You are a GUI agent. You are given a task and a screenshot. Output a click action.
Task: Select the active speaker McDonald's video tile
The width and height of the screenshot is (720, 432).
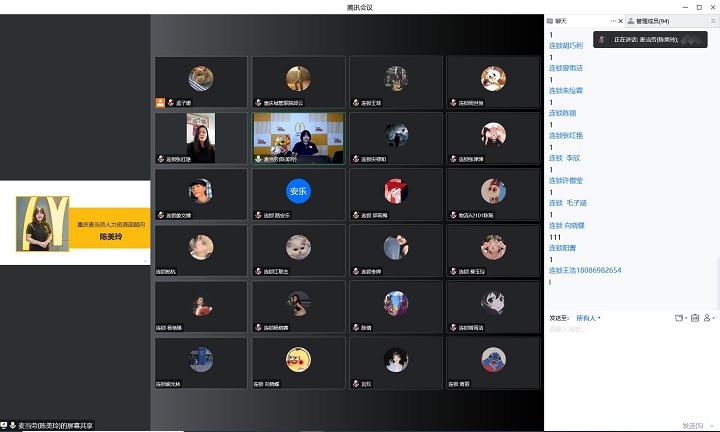297,136
